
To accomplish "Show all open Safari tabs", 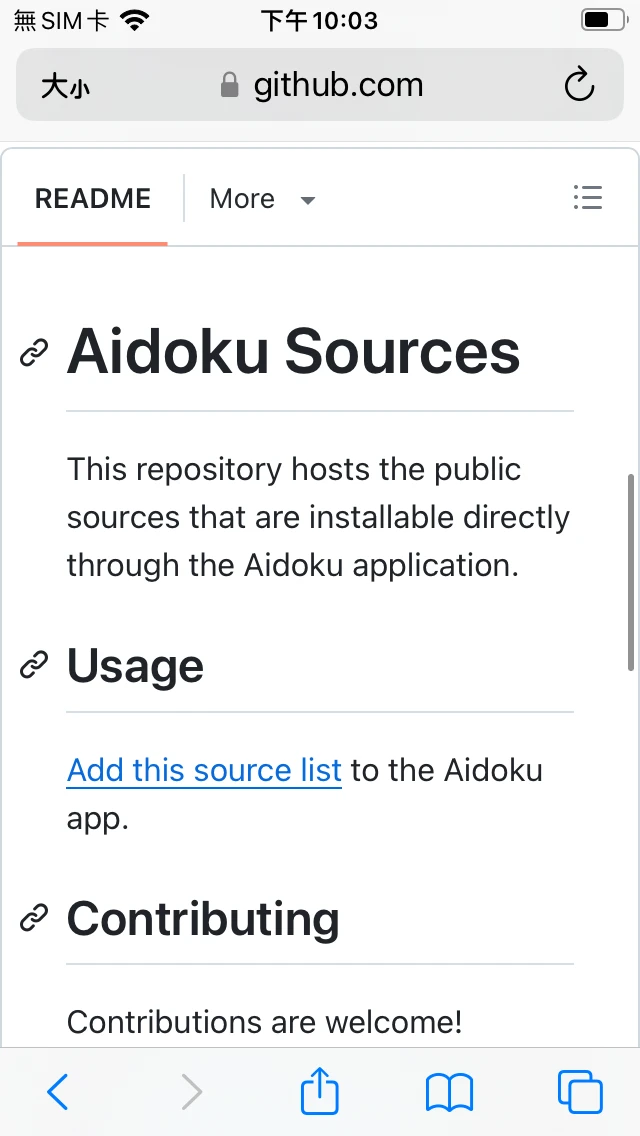I will [579, 1092].
